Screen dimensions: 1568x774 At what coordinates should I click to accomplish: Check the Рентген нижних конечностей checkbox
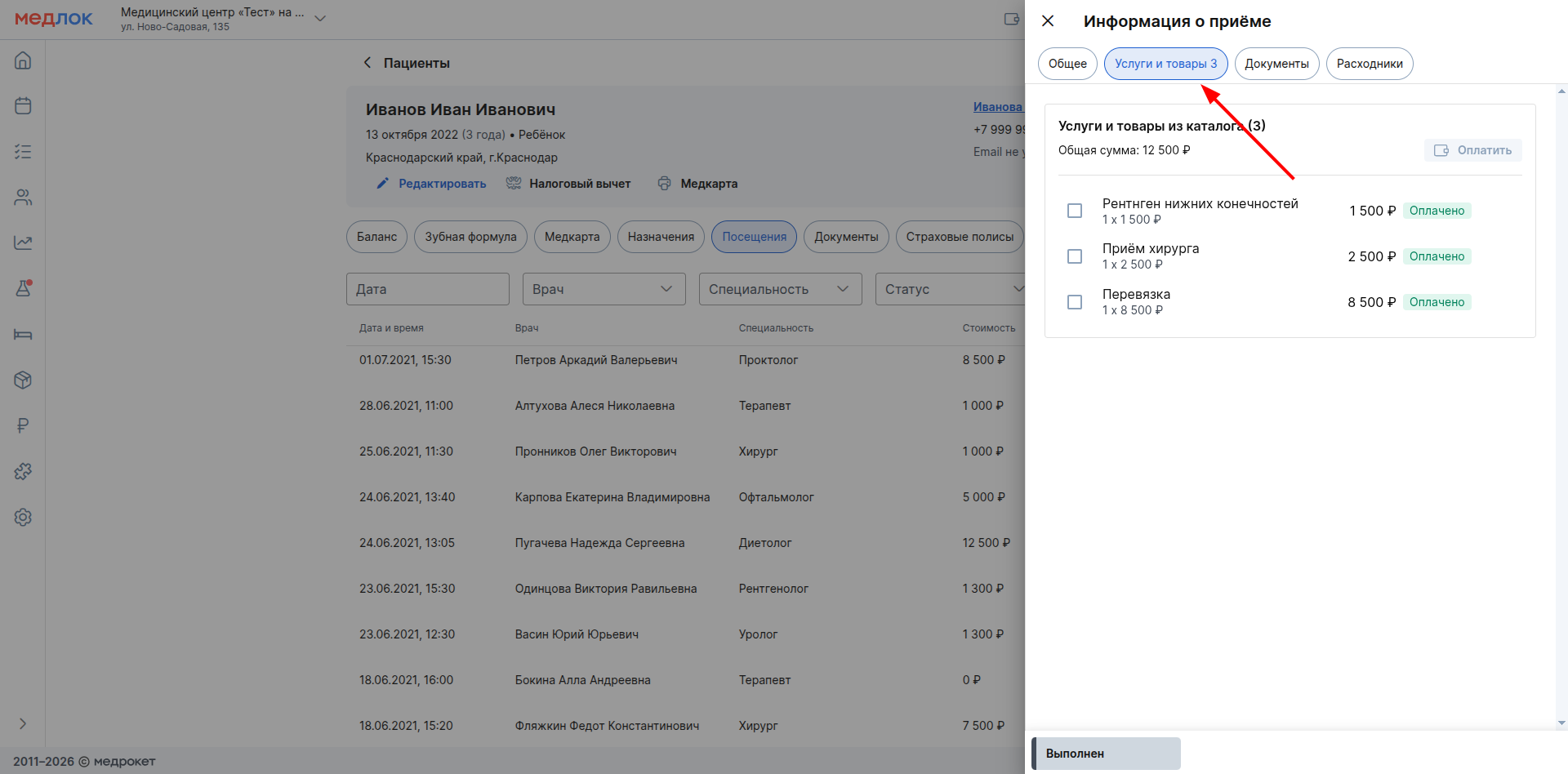tap(1075, 211)
